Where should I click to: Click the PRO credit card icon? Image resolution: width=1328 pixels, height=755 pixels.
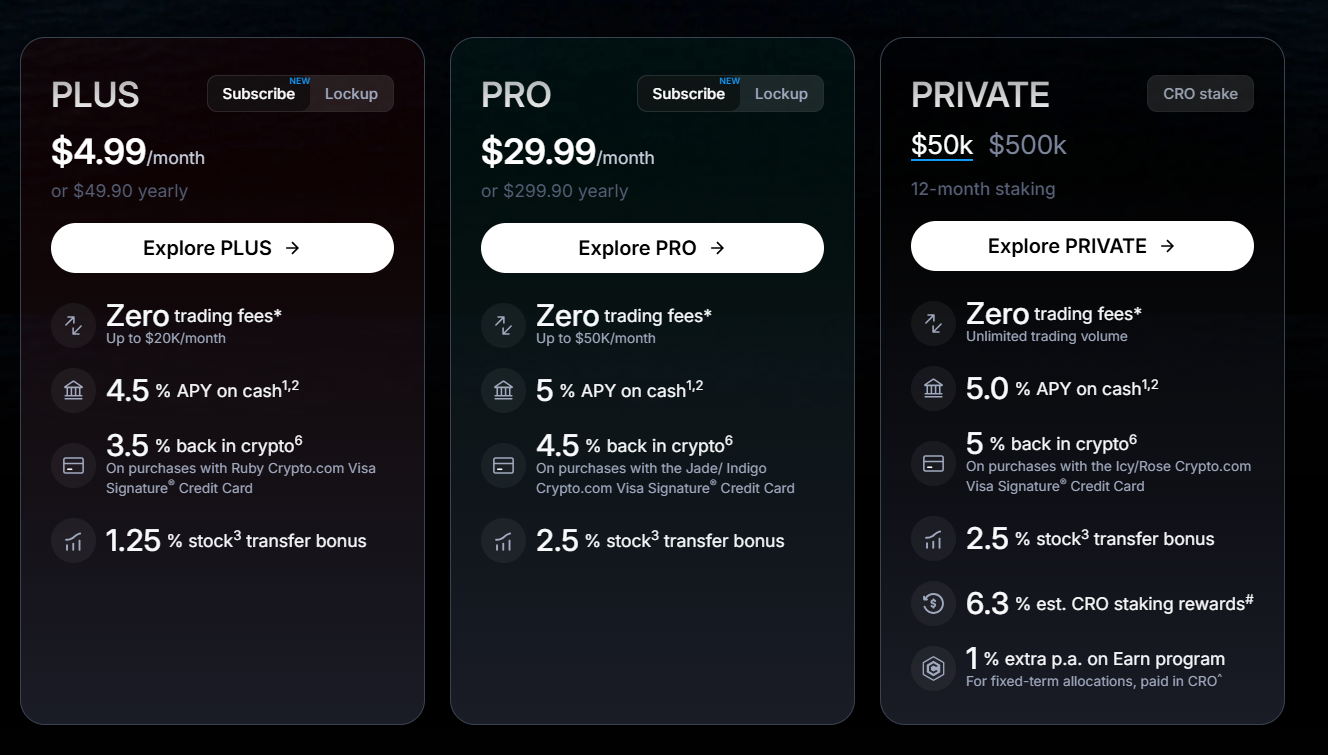[503, 466]
